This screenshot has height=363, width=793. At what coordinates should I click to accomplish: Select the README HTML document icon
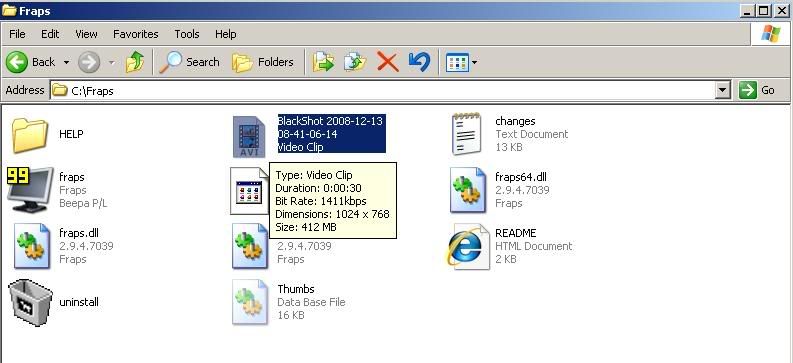pos(468,246)
